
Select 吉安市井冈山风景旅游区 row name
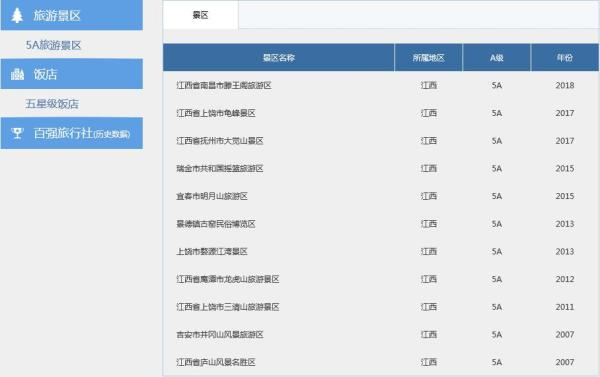(220, 335)
